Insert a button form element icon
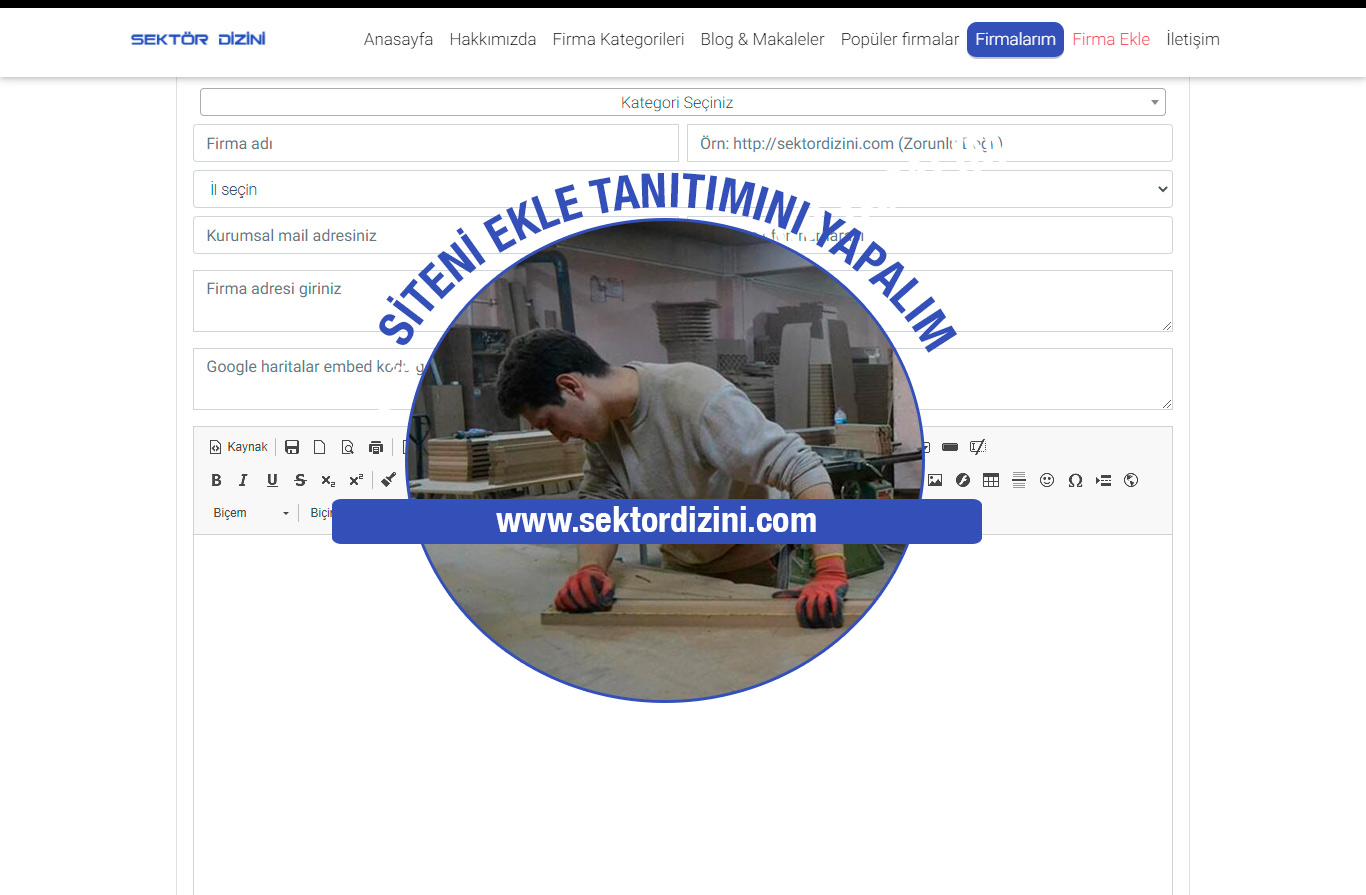Screen dimensions: 1366x895 pos(950,447)
